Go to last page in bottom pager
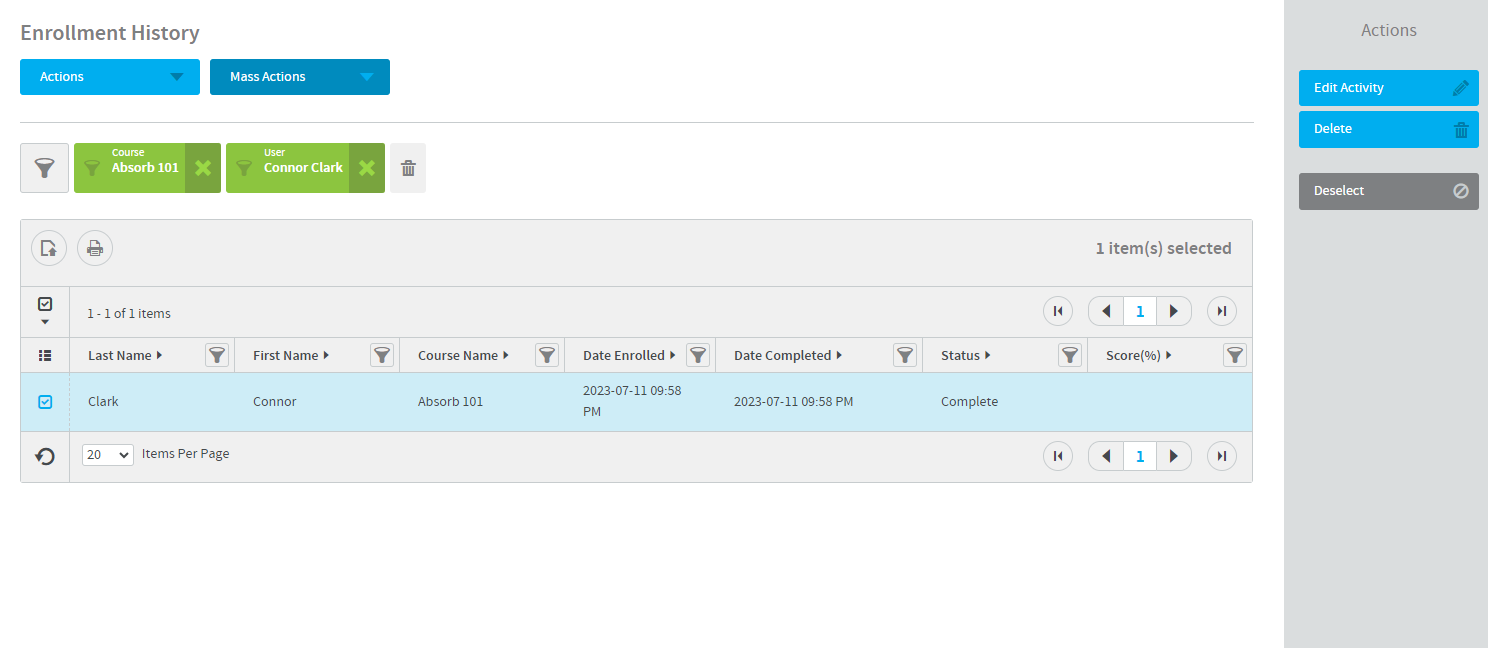The height and width of the screenshot is (648, 1488). (x=1222, y=456)
